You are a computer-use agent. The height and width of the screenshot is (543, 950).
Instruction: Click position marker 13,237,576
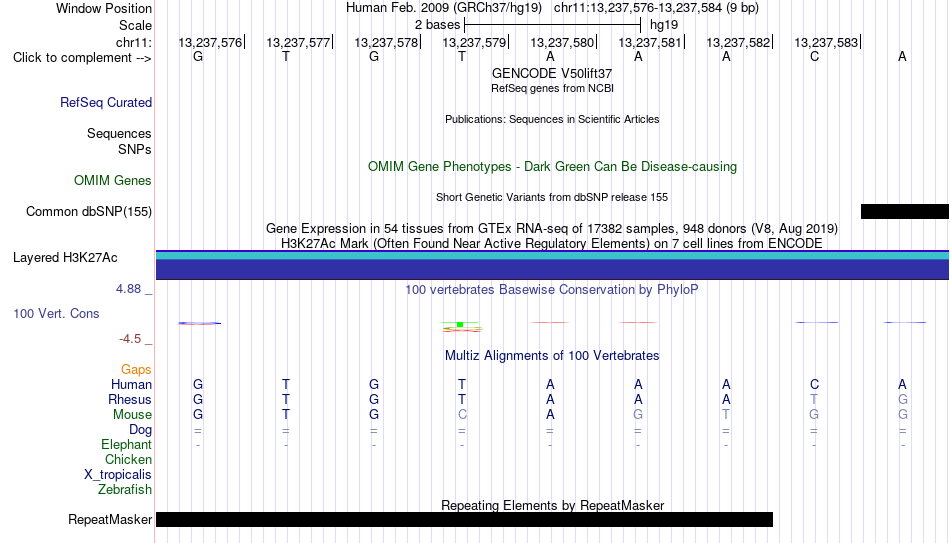coord(210,42)
